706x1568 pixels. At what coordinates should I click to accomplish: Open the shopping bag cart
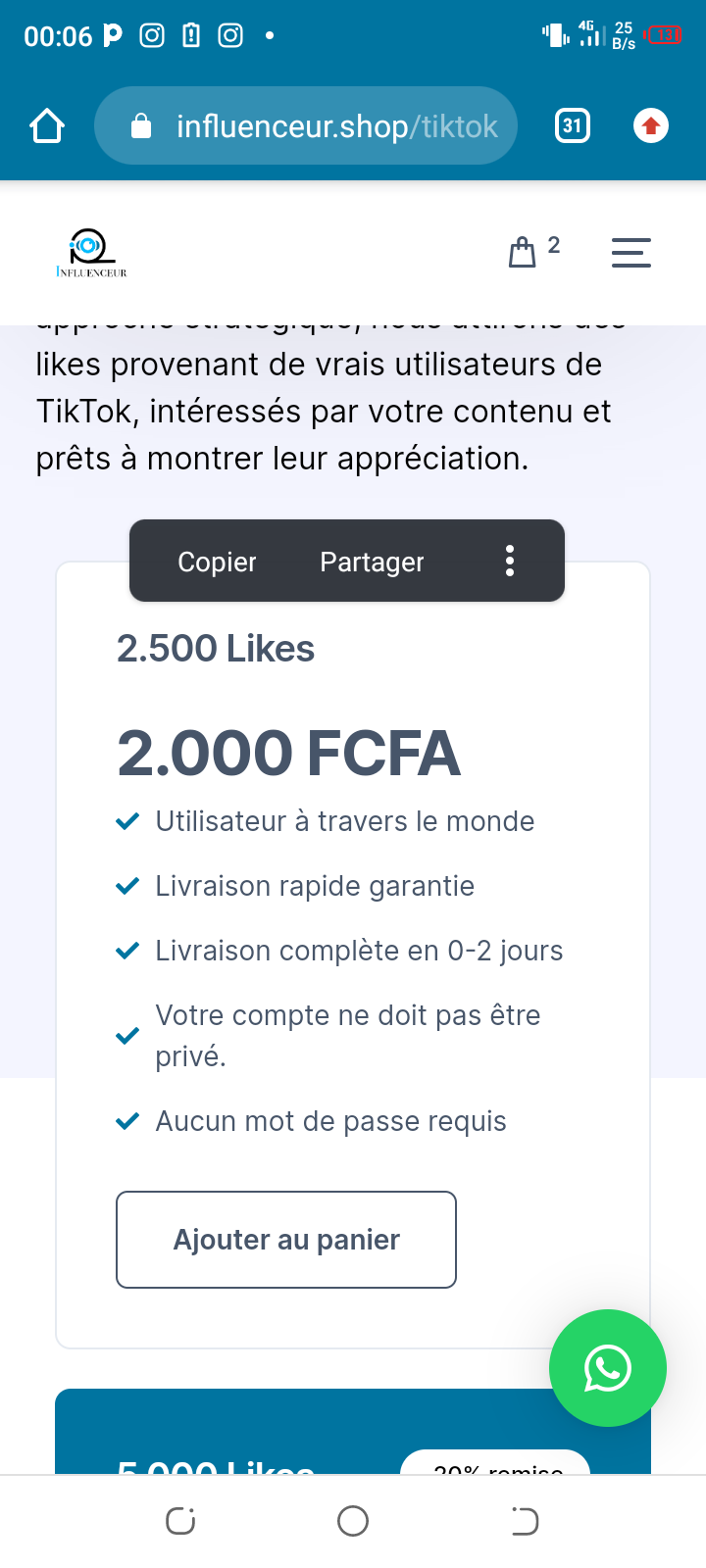click(x=523, y=253)
